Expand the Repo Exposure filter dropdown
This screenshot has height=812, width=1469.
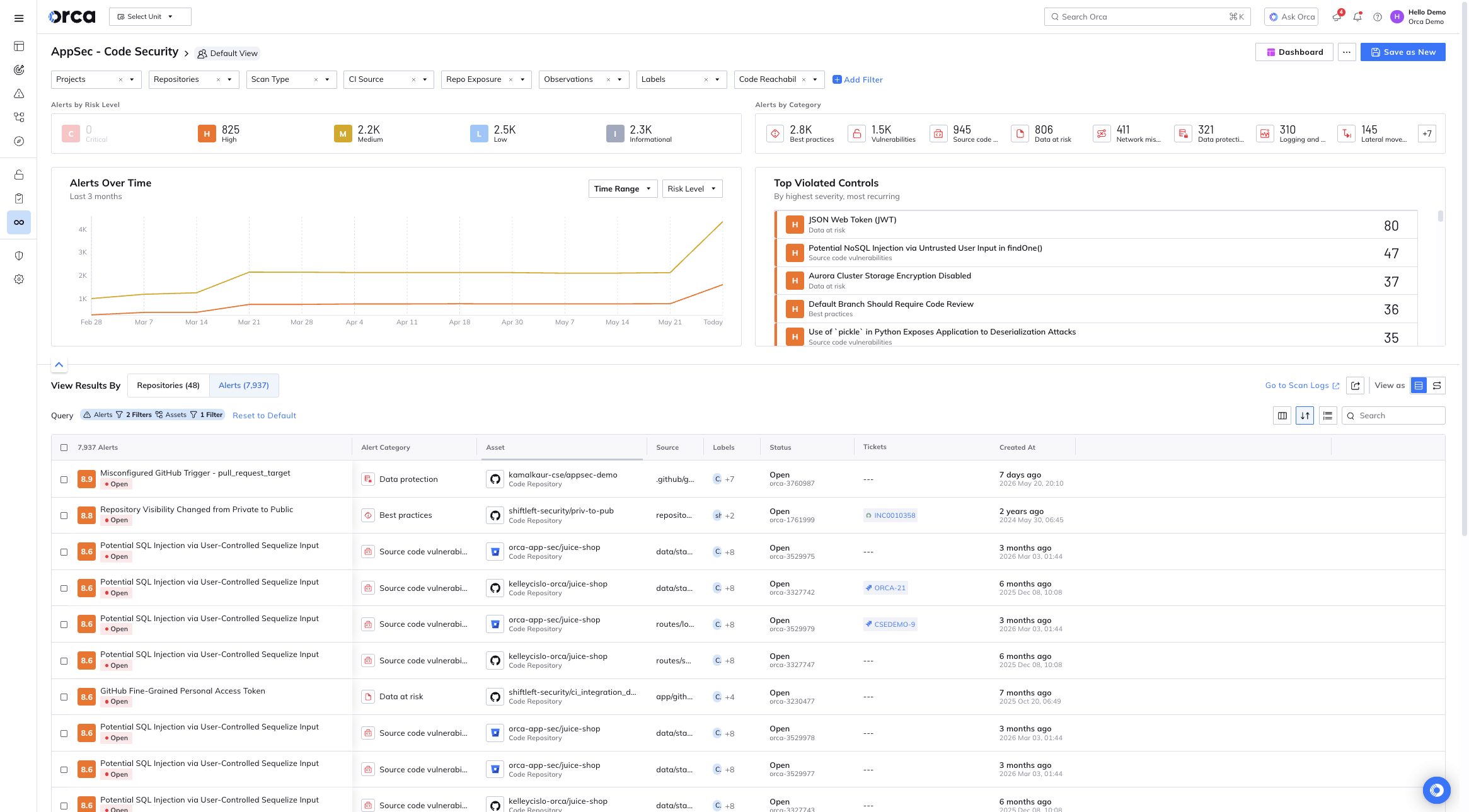[x=522, y=80]
